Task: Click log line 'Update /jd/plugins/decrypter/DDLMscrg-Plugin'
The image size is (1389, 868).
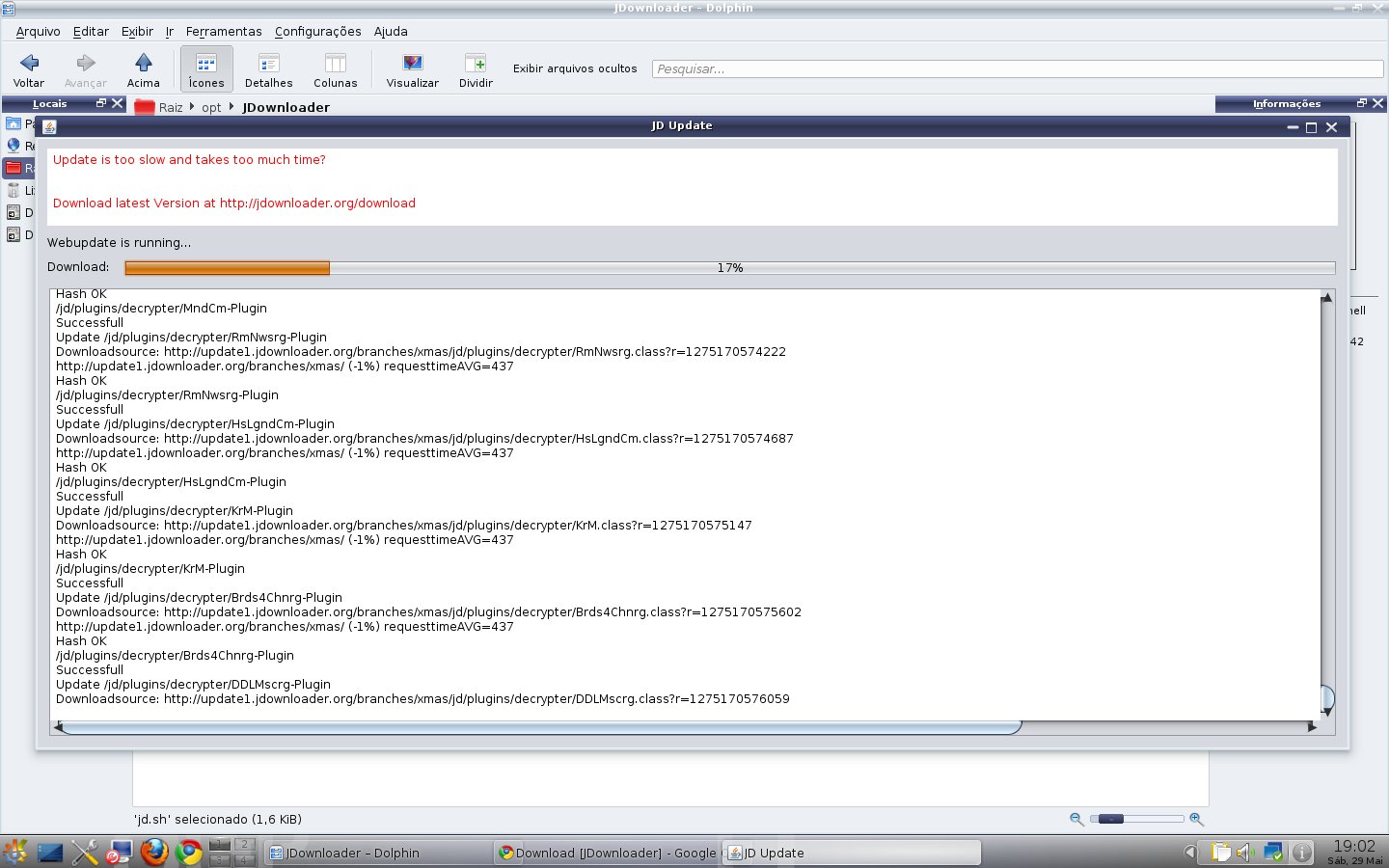Action: [x=193, y=685]
